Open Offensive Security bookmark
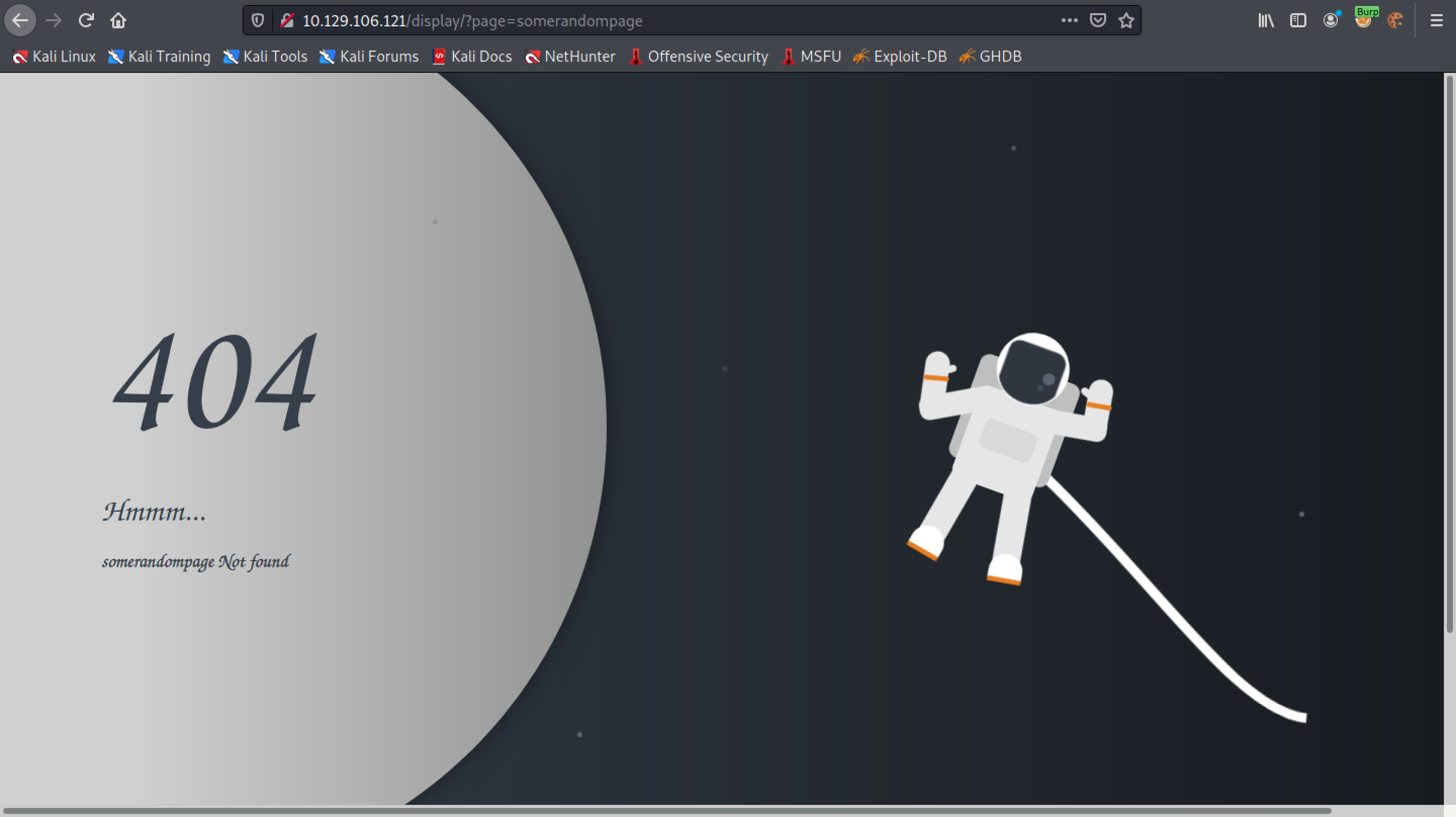This screenshot has height=817, width=1456. coord(699,57)
